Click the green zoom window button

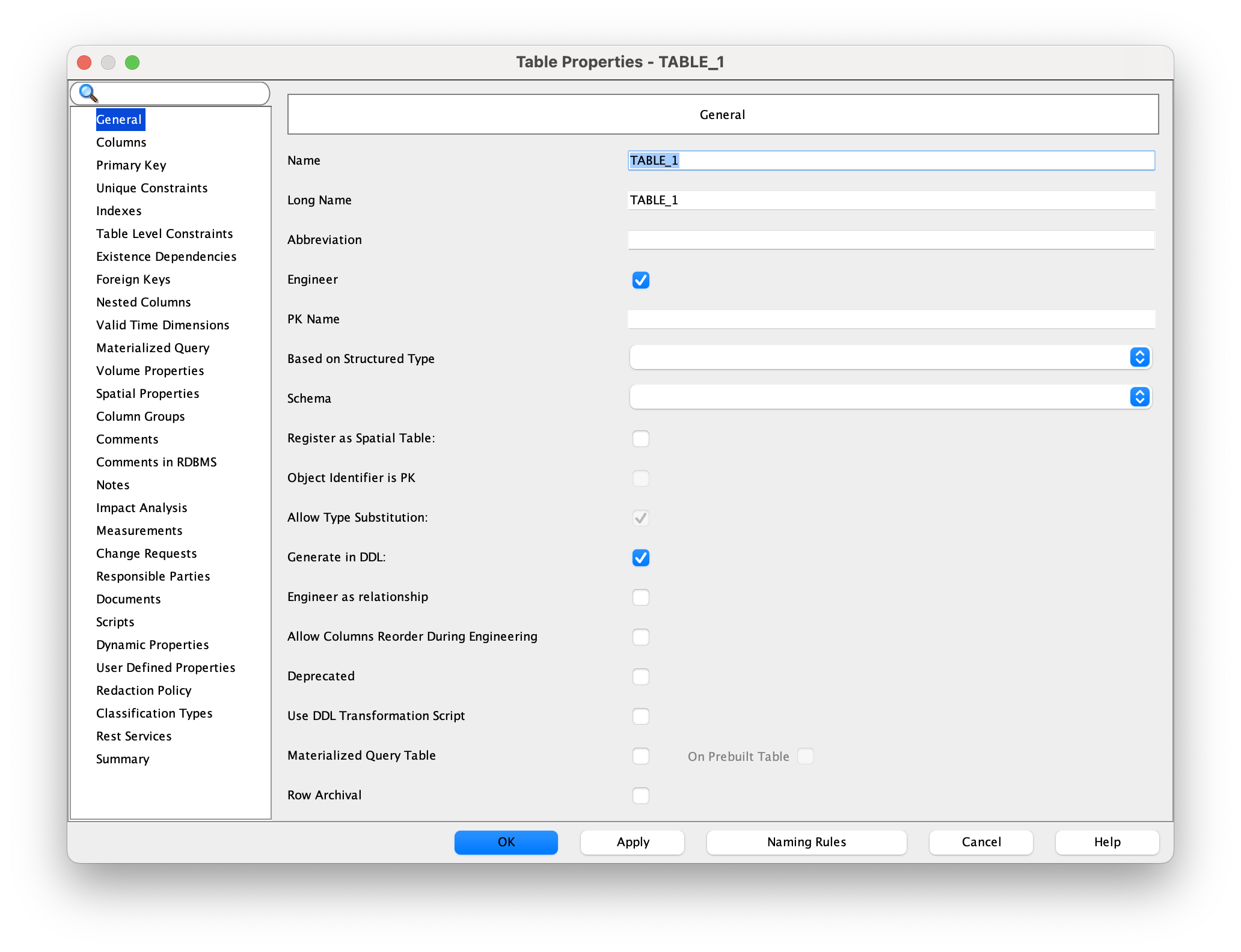pyautogui.click(x=132, y=63)
